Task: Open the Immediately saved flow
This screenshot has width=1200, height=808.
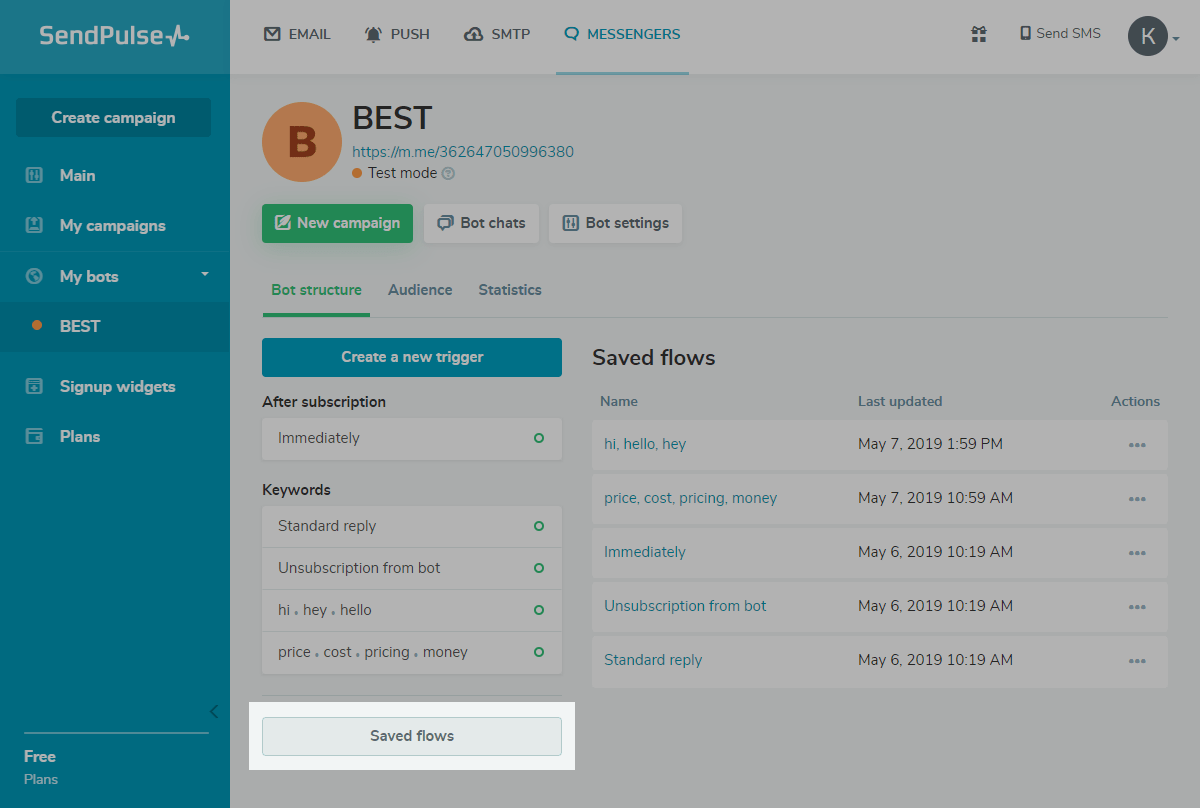Action: (x=645, y=552)
